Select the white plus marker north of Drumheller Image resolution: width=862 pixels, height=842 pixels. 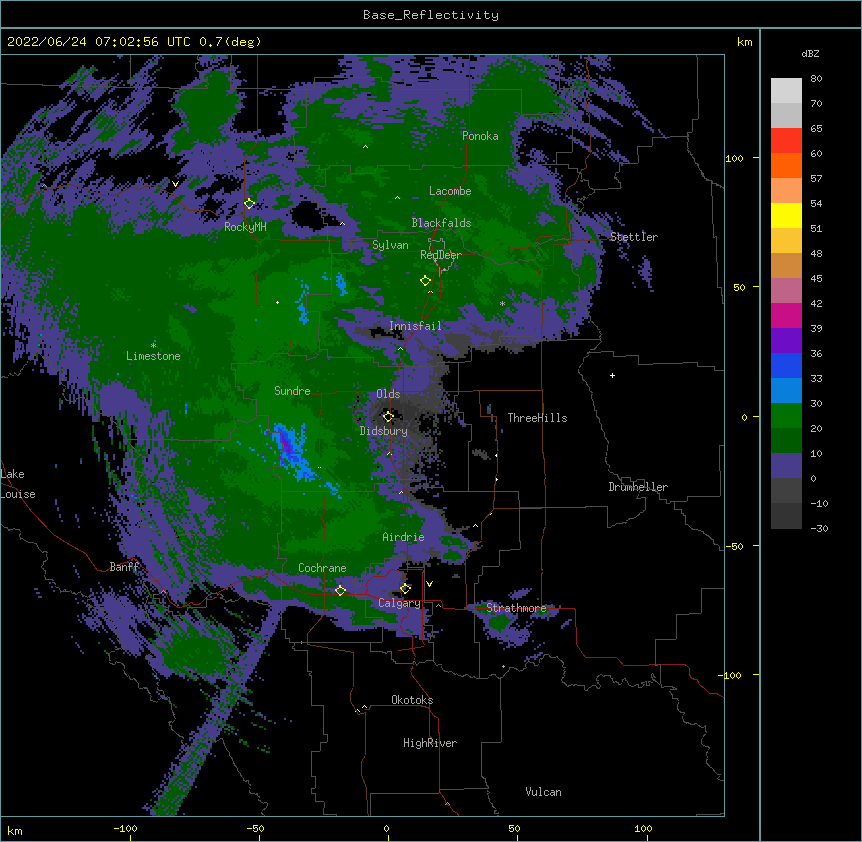click(x=612, y=376)
